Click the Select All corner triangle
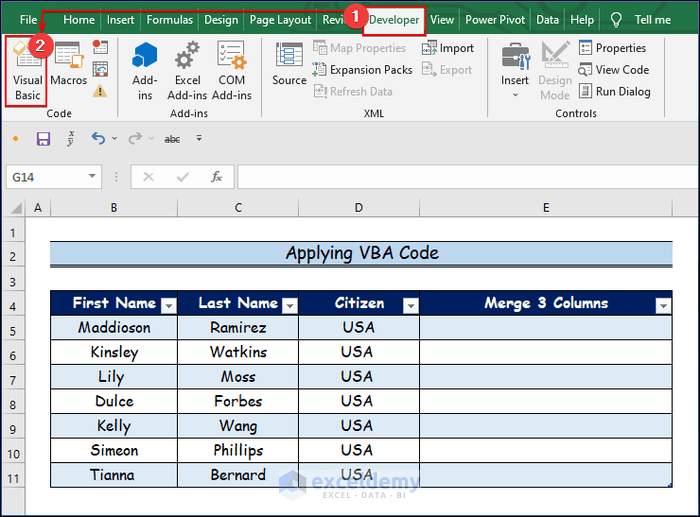 pyautogui.click(x=16, y=208)
